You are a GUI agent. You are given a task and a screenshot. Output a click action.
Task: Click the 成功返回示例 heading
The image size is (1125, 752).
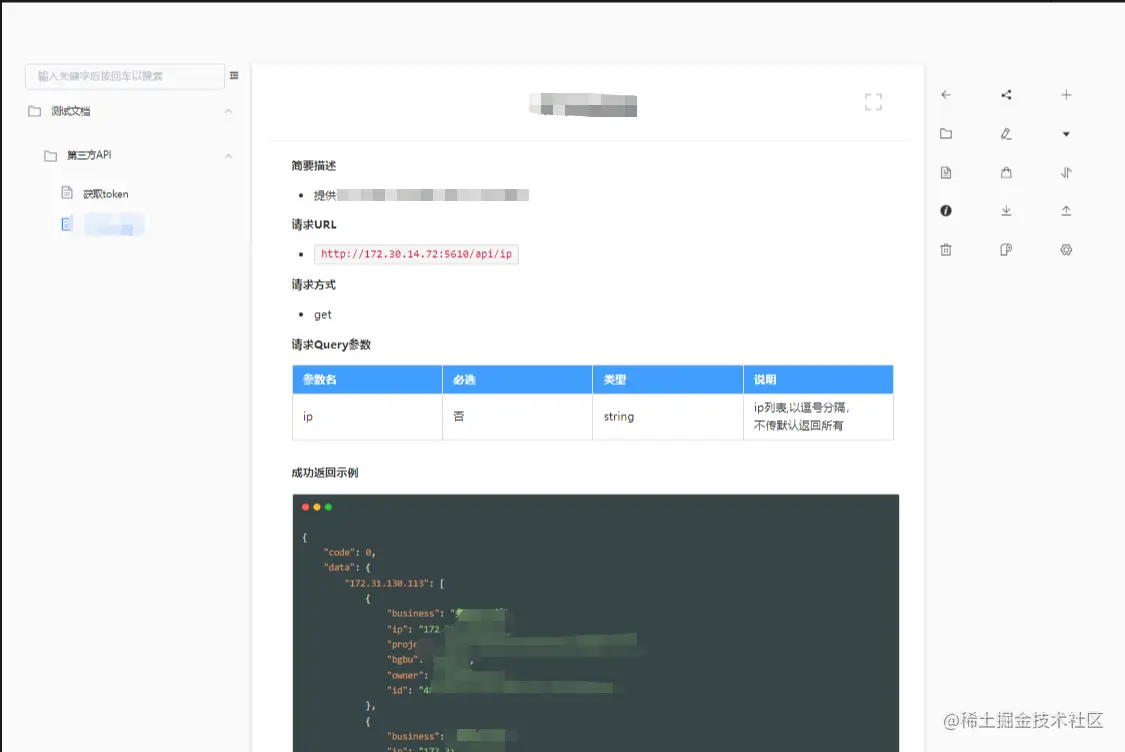point(324,473)
